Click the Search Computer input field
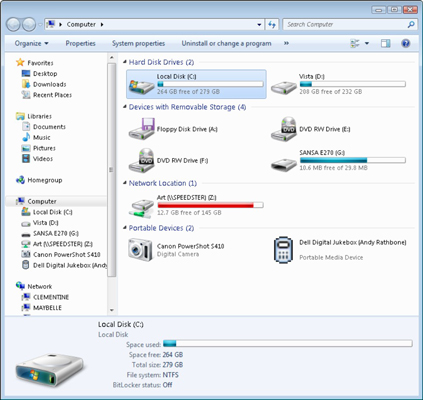The width and height of the screenshot is (423, 400). tap(345, 24)
